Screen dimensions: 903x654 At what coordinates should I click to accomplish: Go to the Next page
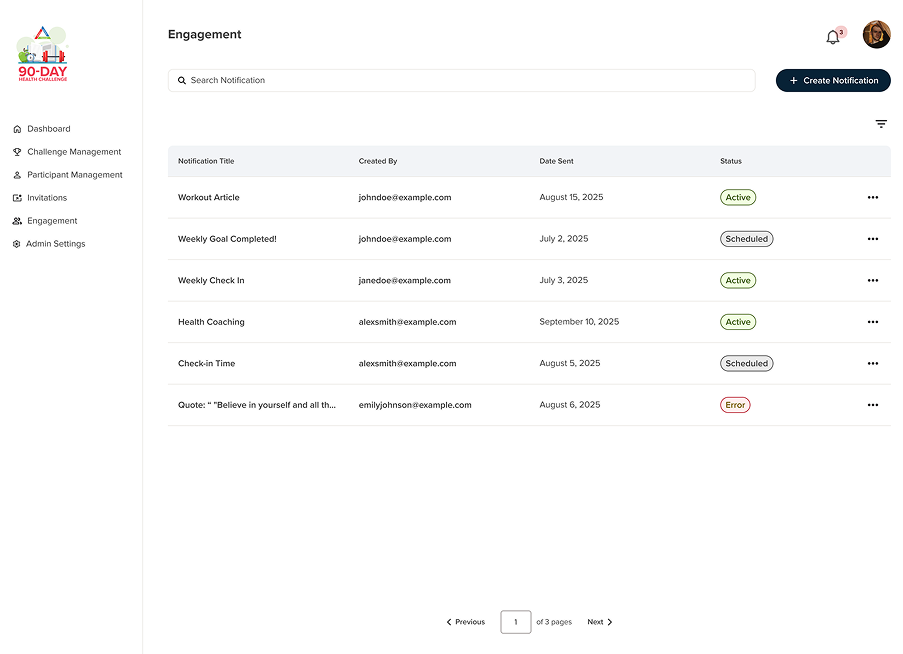click(x=600, y=622)
